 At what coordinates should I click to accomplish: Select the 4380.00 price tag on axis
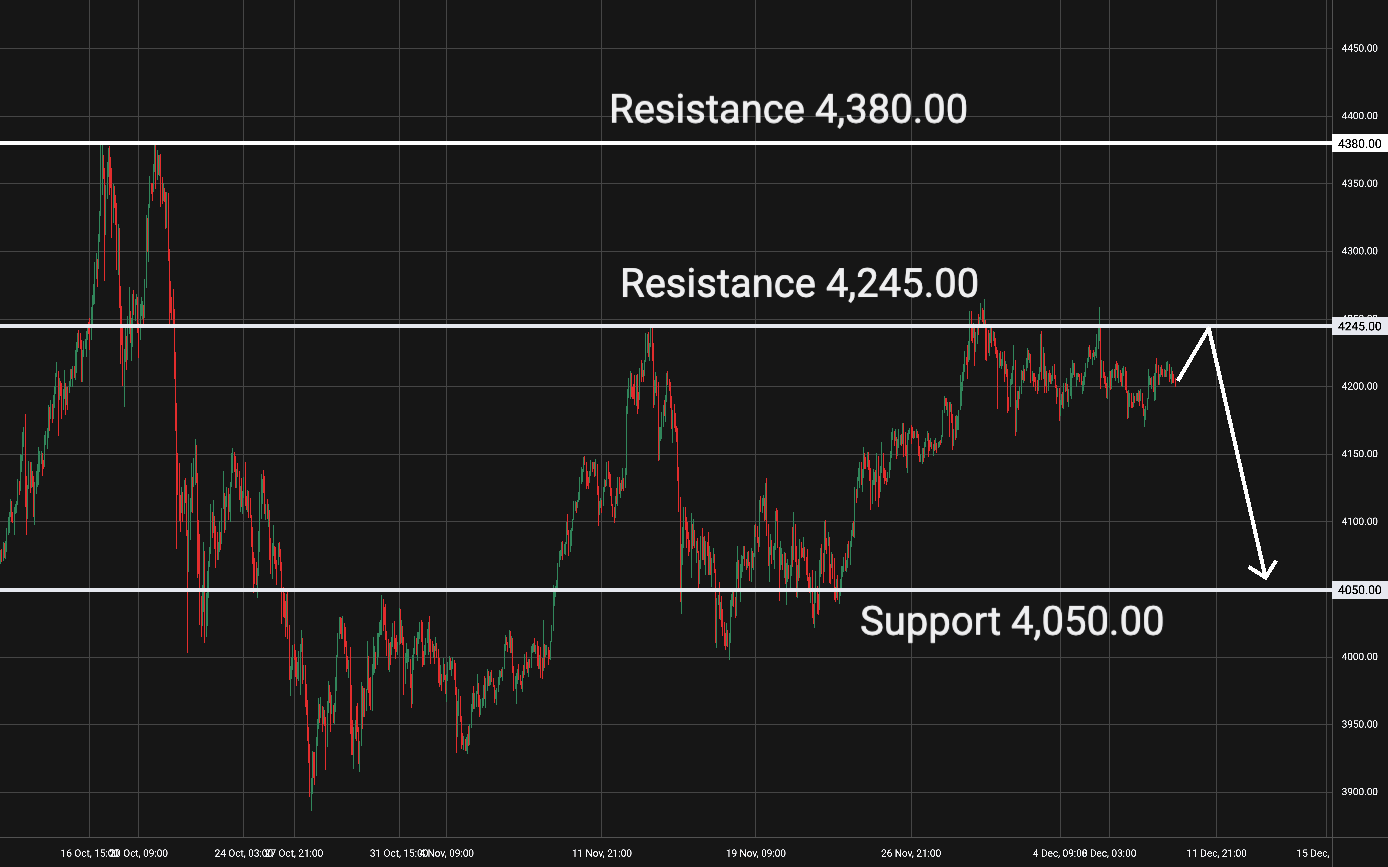[1359, 144]
